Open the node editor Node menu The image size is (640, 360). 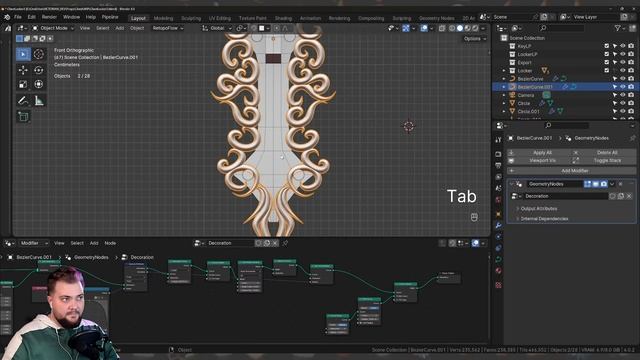(x=110, y=243)
